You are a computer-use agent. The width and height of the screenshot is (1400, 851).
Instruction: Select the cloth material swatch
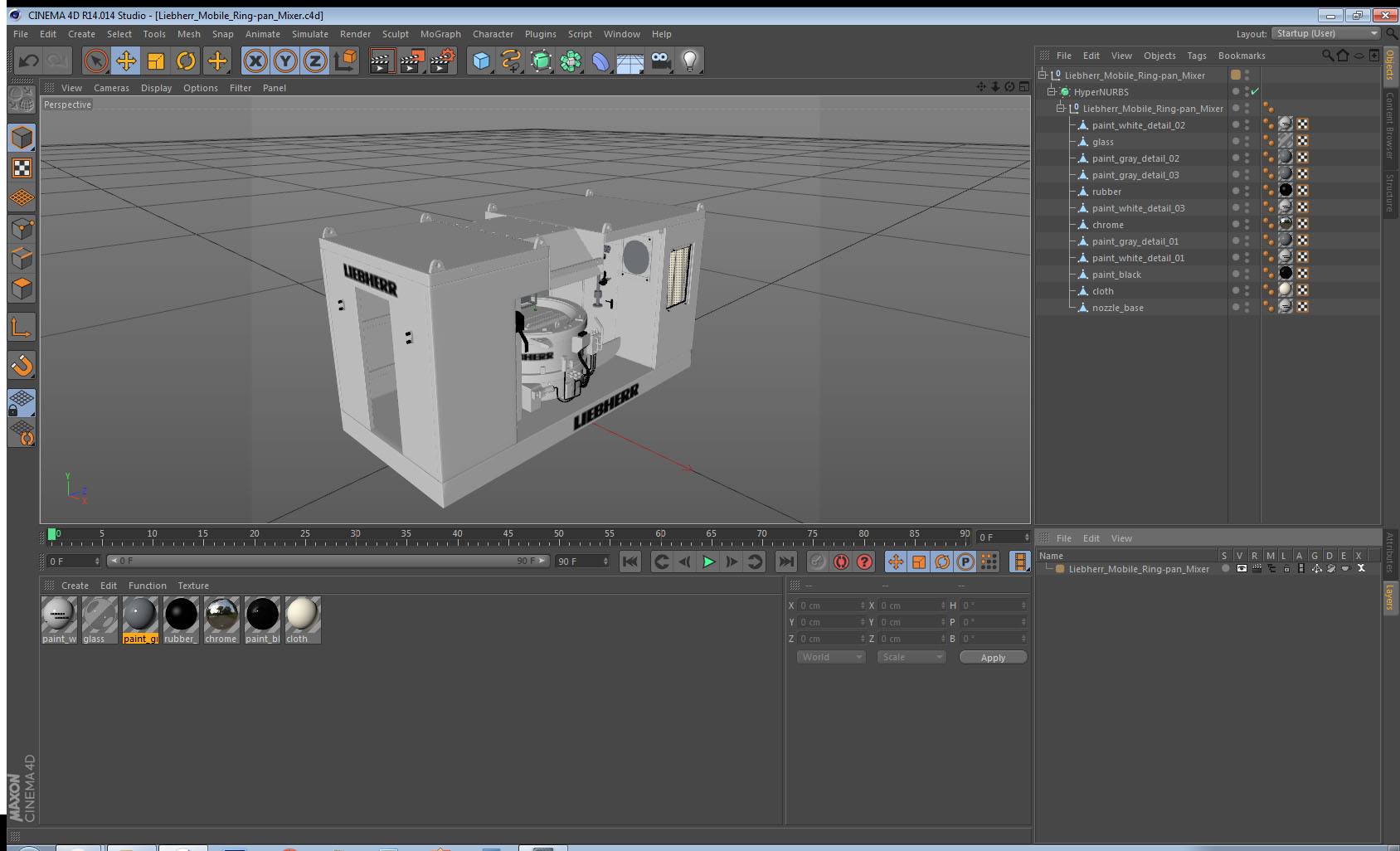click(302, 620)
